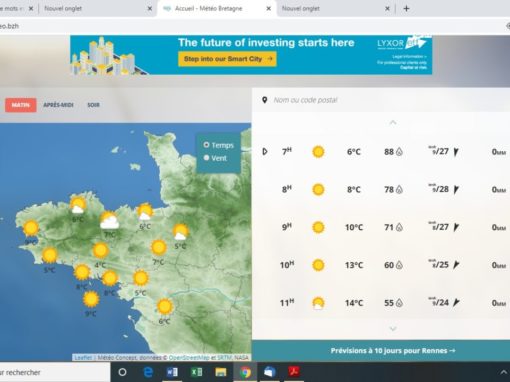The height and width of the screenshot is (382, 510).
Task: Select the Matin tab
Action: pyautogui.click(x=21, y=105)
